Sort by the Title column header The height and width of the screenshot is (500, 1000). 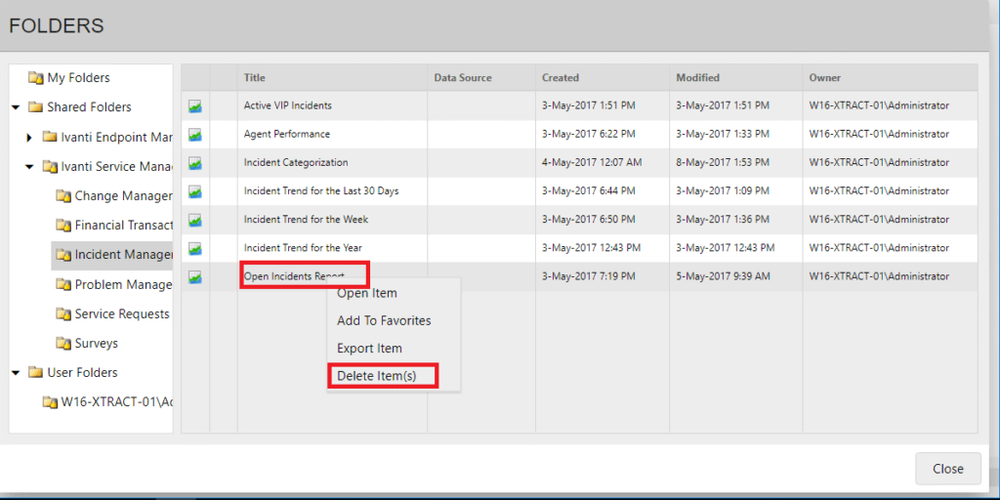point(332,78)
